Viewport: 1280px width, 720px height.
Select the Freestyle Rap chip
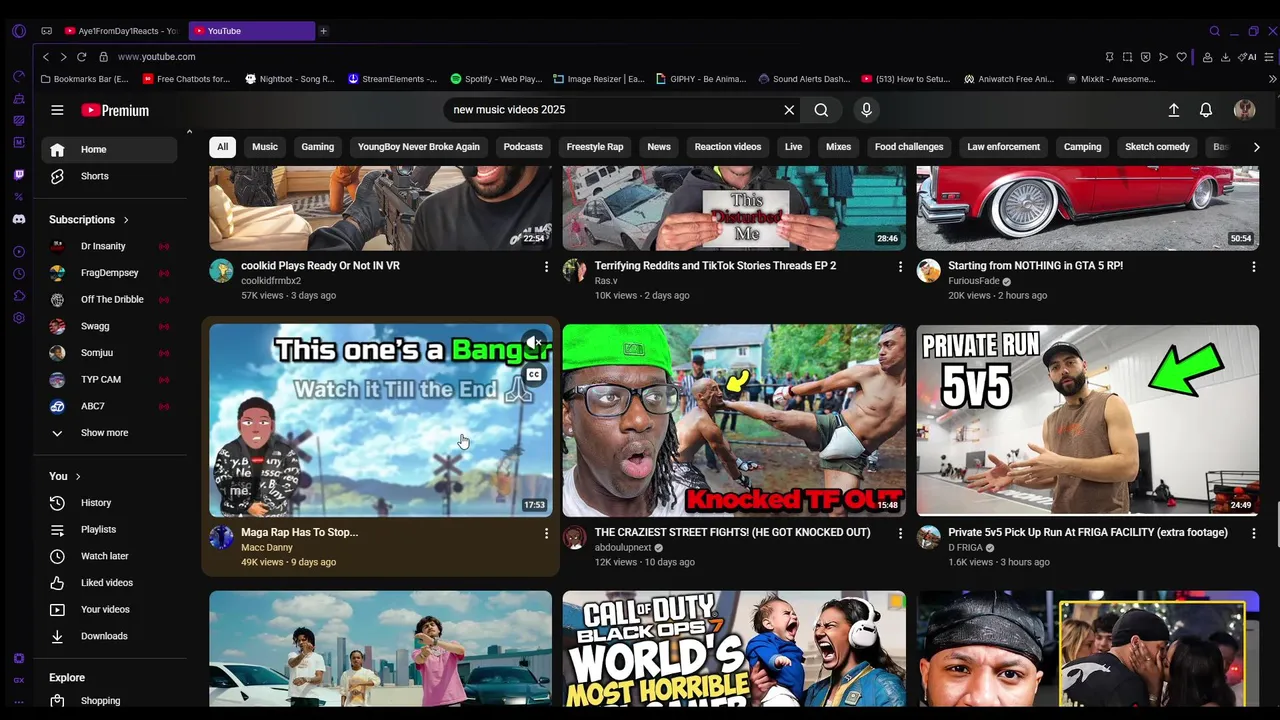(595, 147)
